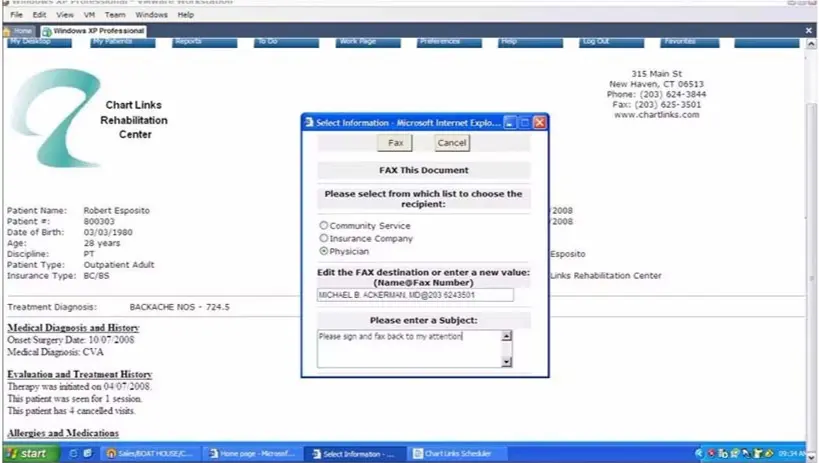Image resolution: width=819 pixels, height=463 pixels.
Task: Switch to Select Information taskbar window
Action: point(355,454)
